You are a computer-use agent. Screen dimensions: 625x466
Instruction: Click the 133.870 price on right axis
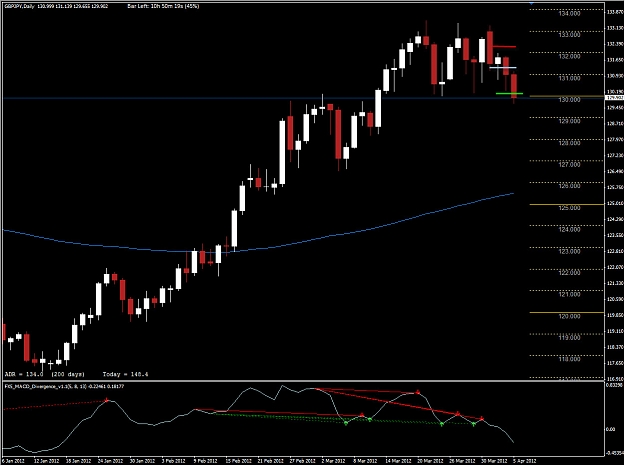pyautogui.click(x=614, y=12)
